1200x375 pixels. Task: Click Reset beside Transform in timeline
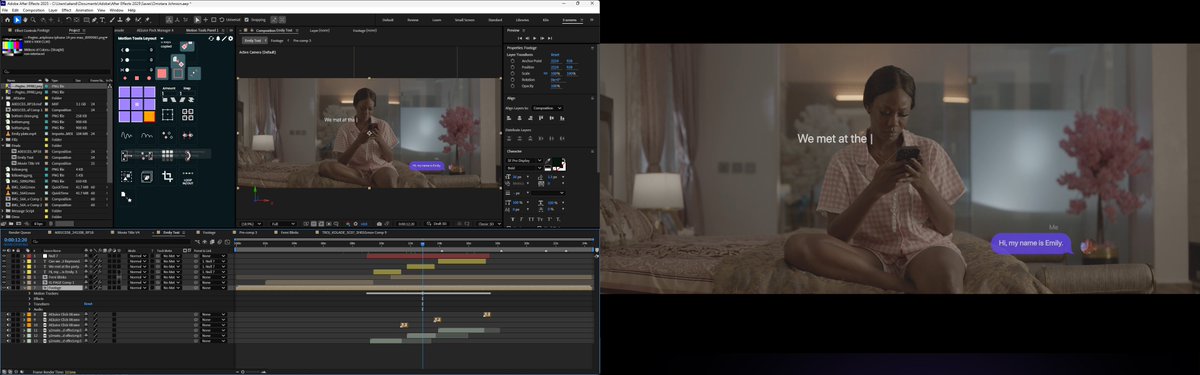(88, 304)
